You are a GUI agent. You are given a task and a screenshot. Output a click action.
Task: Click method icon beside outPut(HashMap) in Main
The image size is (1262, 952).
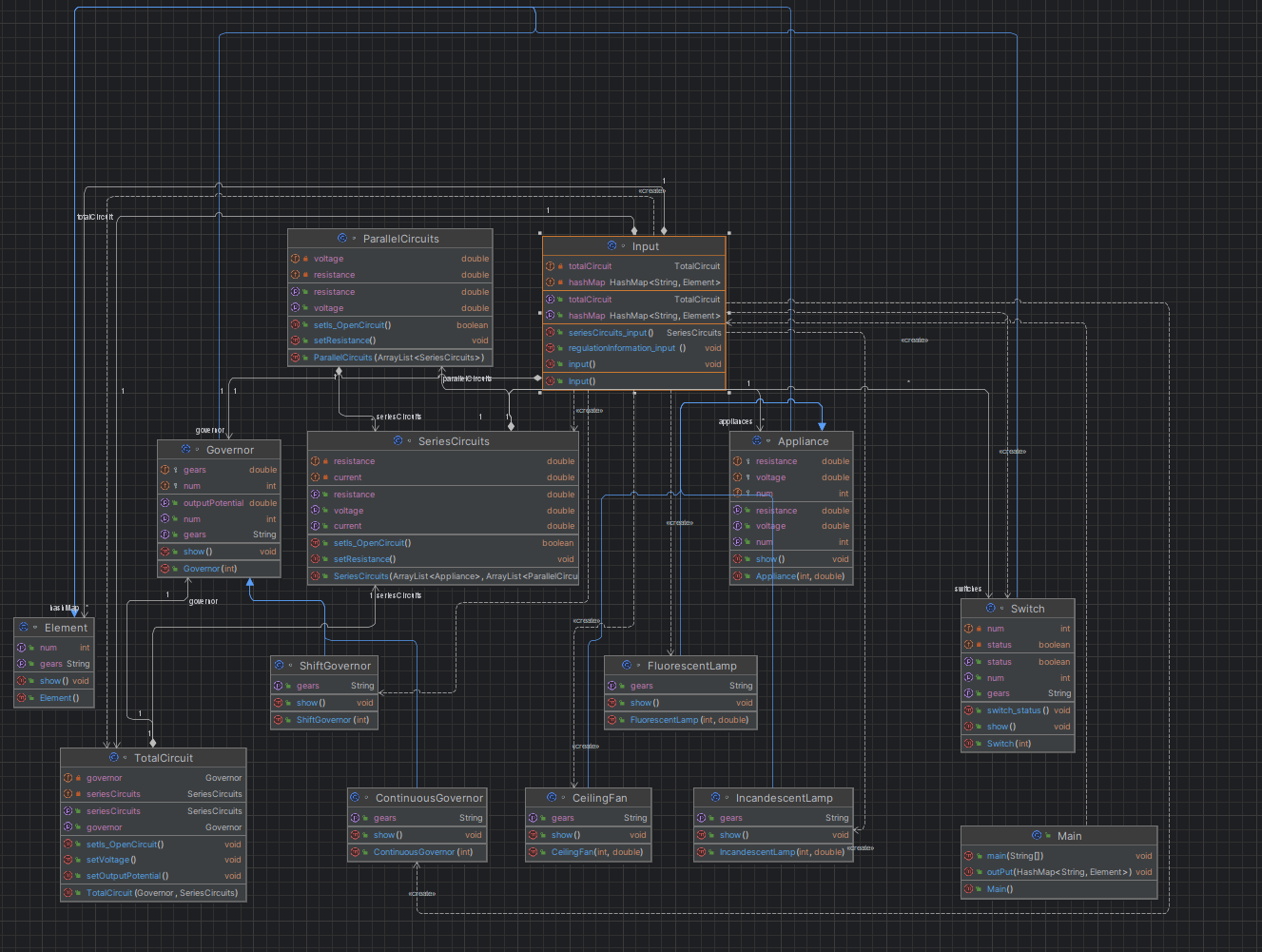click(968, 871)
